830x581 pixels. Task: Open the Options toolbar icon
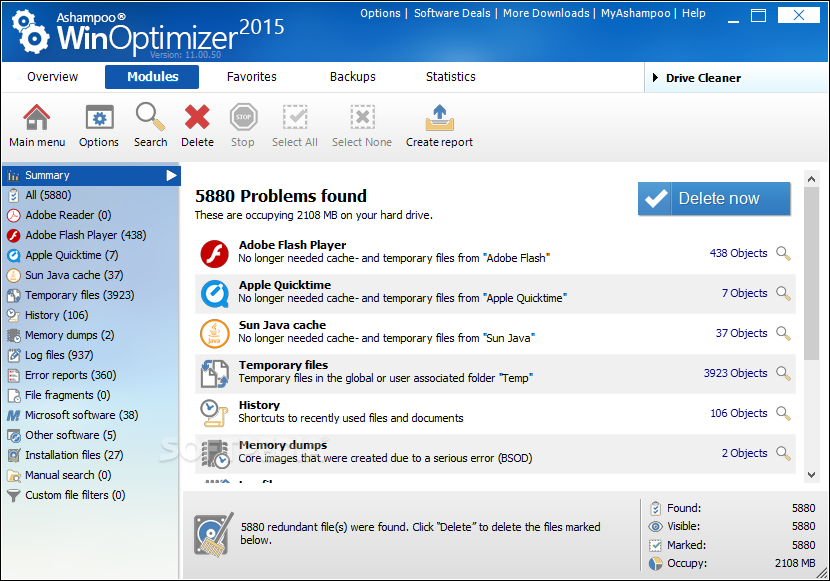(x=100, y=117)
